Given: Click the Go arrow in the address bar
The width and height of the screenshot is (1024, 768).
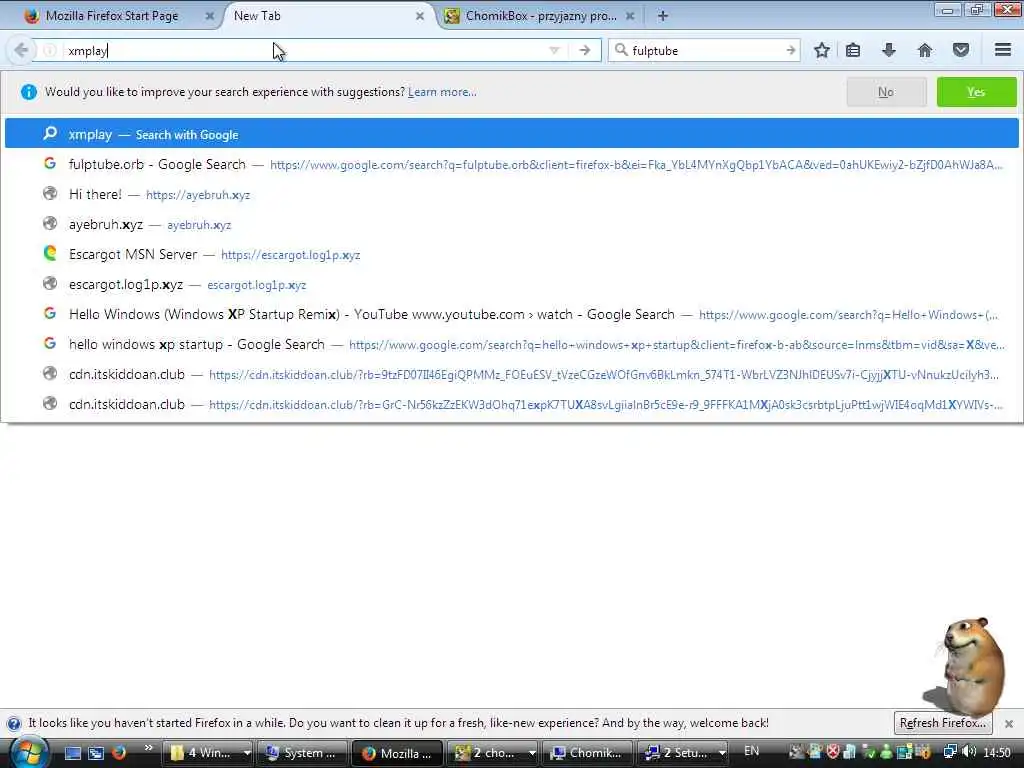Looking at the screenshot, I should (x=584, y=50).
